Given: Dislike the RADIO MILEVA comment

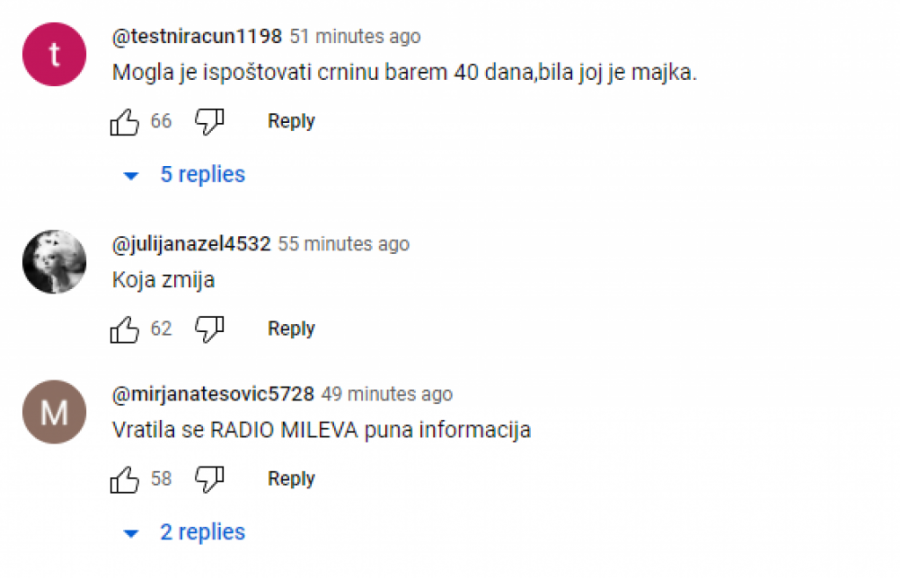Looking at the screenshot, I should (210, 479).
